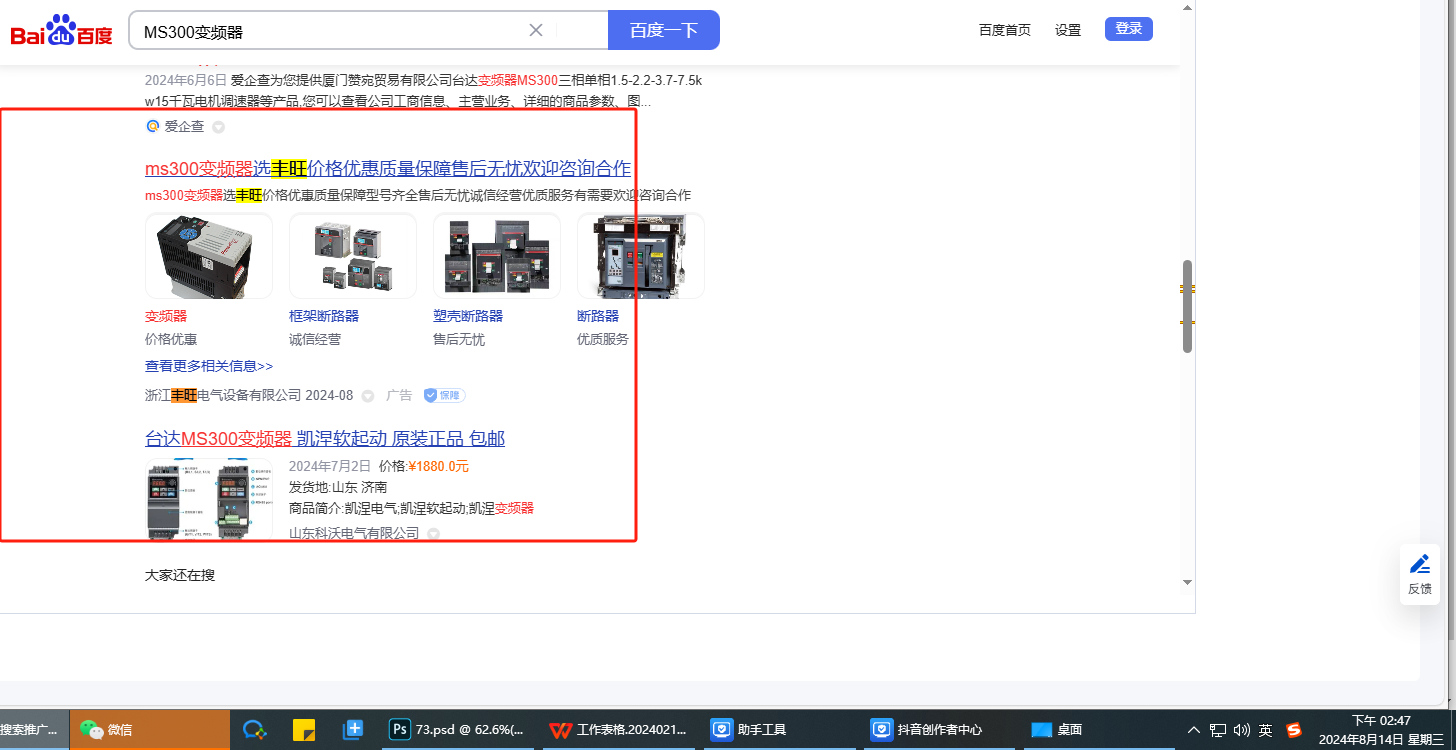The image size is (1456, 750).
Task: Open the taskbar clock and date
Action: pyautogui.click(x=1380, y=730)
